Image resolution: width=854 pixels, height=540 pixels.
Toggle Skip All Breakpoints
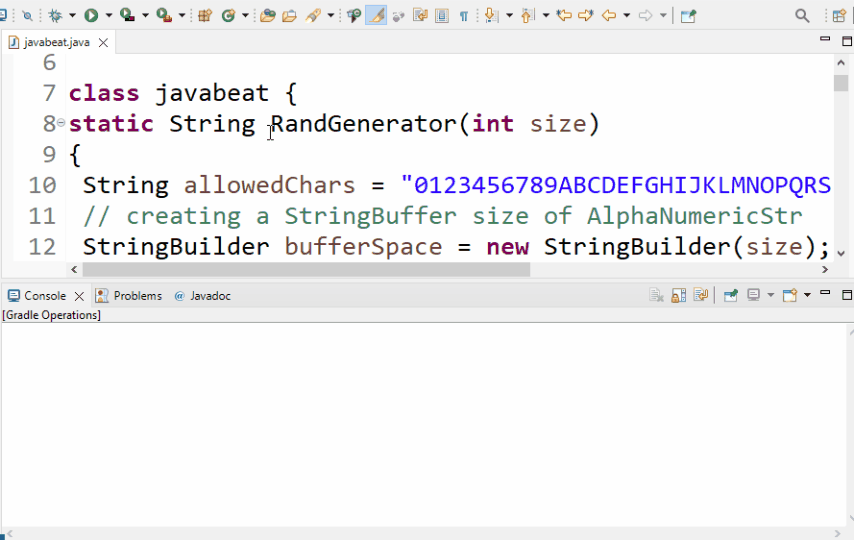27,16
